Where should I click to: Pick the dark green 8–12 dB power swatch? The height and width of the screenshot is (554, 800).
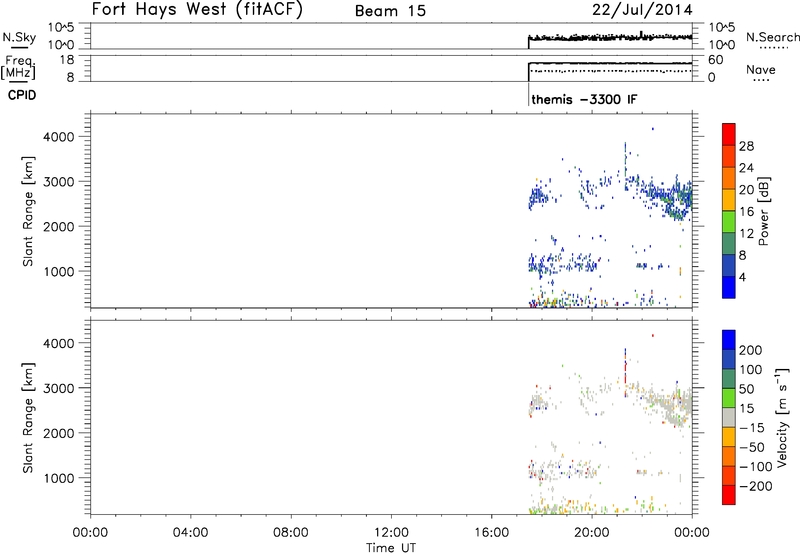pyautogui.click(x=729, y=244)
